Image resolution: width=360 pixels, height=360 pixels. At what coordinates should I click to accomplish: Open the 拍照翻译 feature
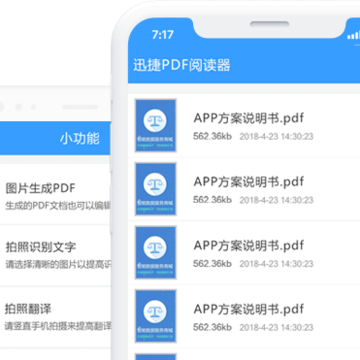pos(28,309)
